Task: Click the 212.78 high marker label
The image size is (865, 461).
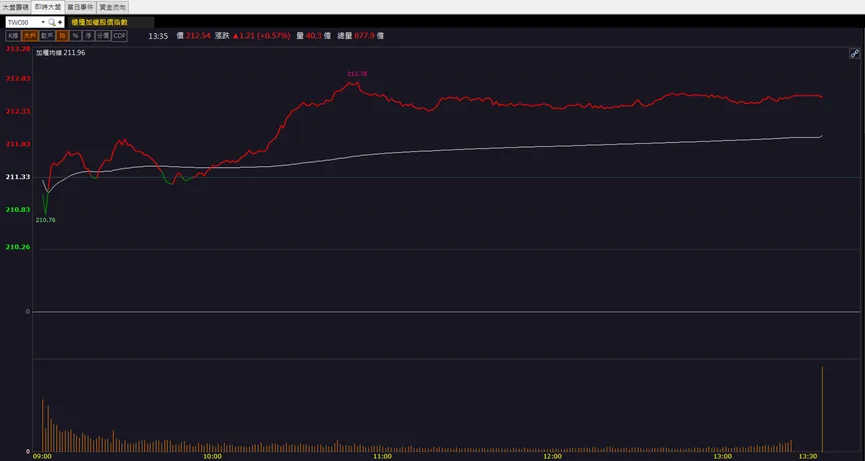Action: click(x=357, y=73)
